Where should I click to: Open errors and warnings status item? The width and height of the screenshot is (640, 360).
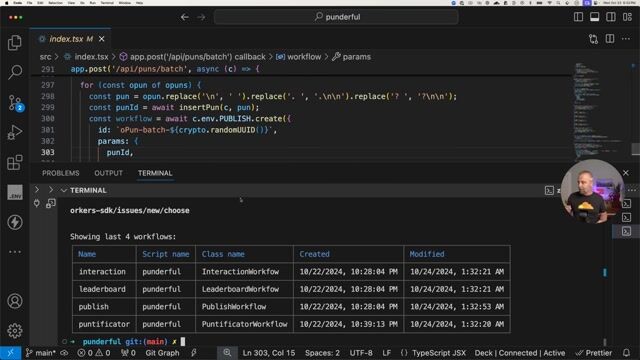pos(94,353)
